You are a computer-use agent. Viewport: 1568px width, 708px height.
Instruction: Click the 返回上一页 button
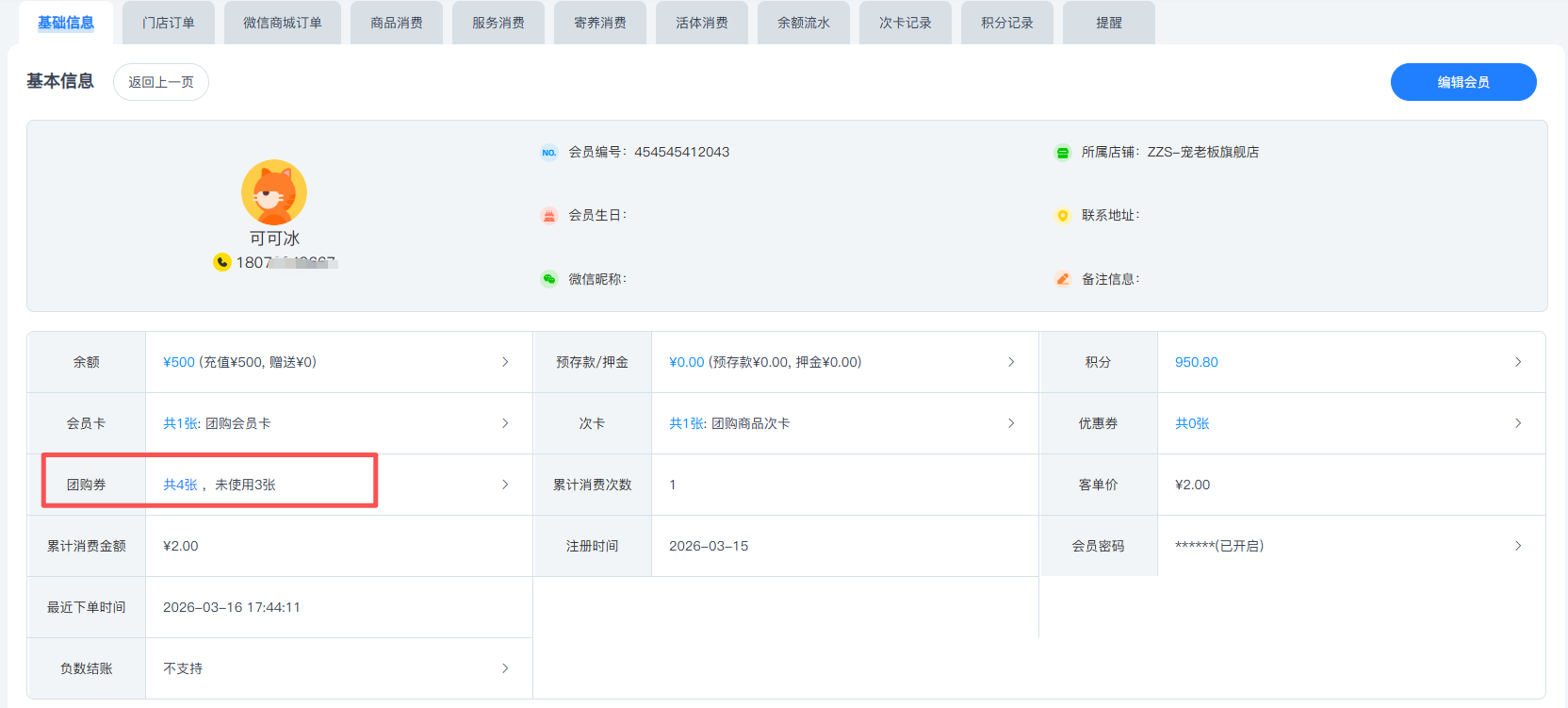(161, 82)
